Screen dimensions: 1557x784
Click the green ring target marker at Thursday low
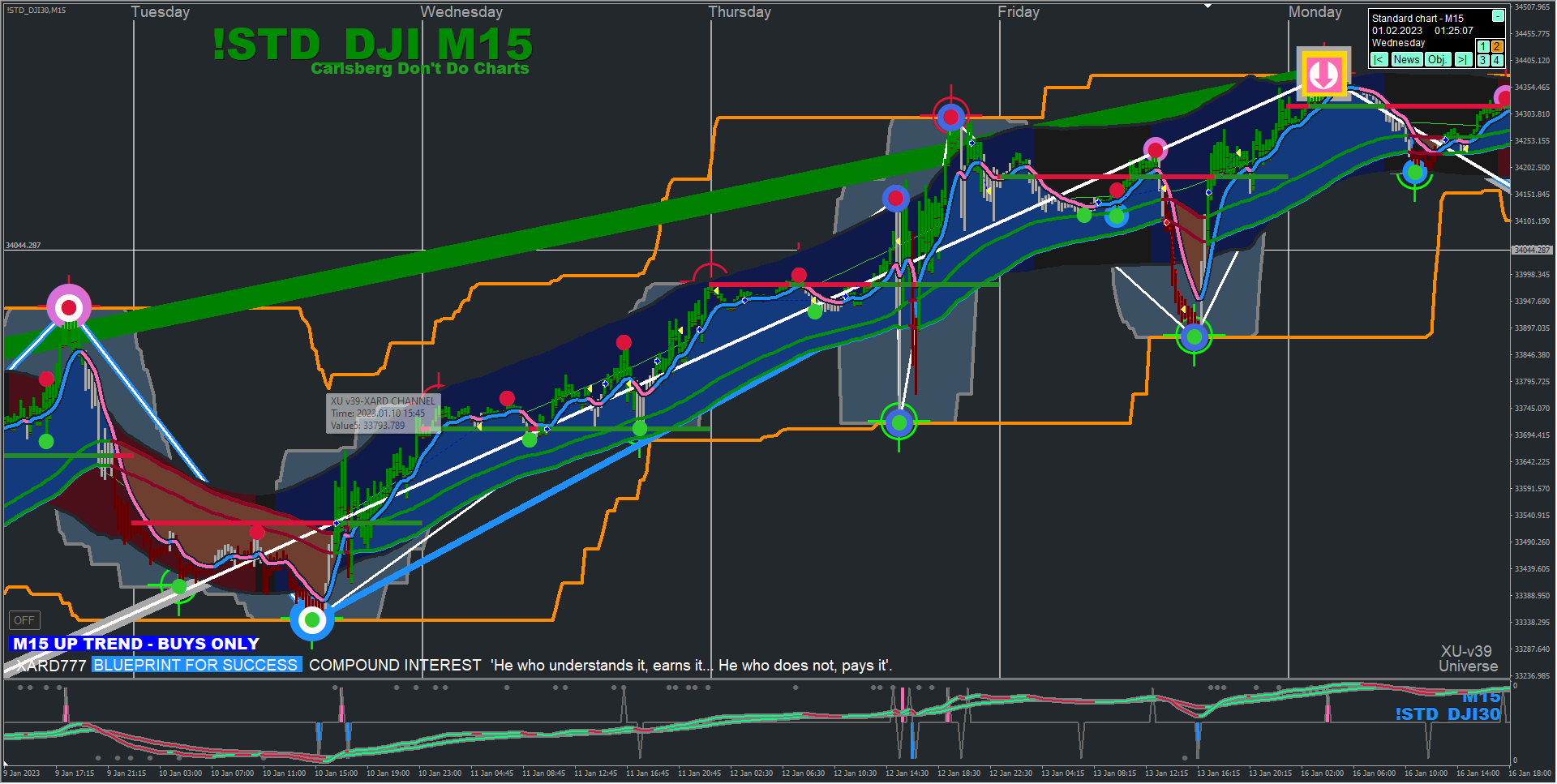click(x=899, y=422)
